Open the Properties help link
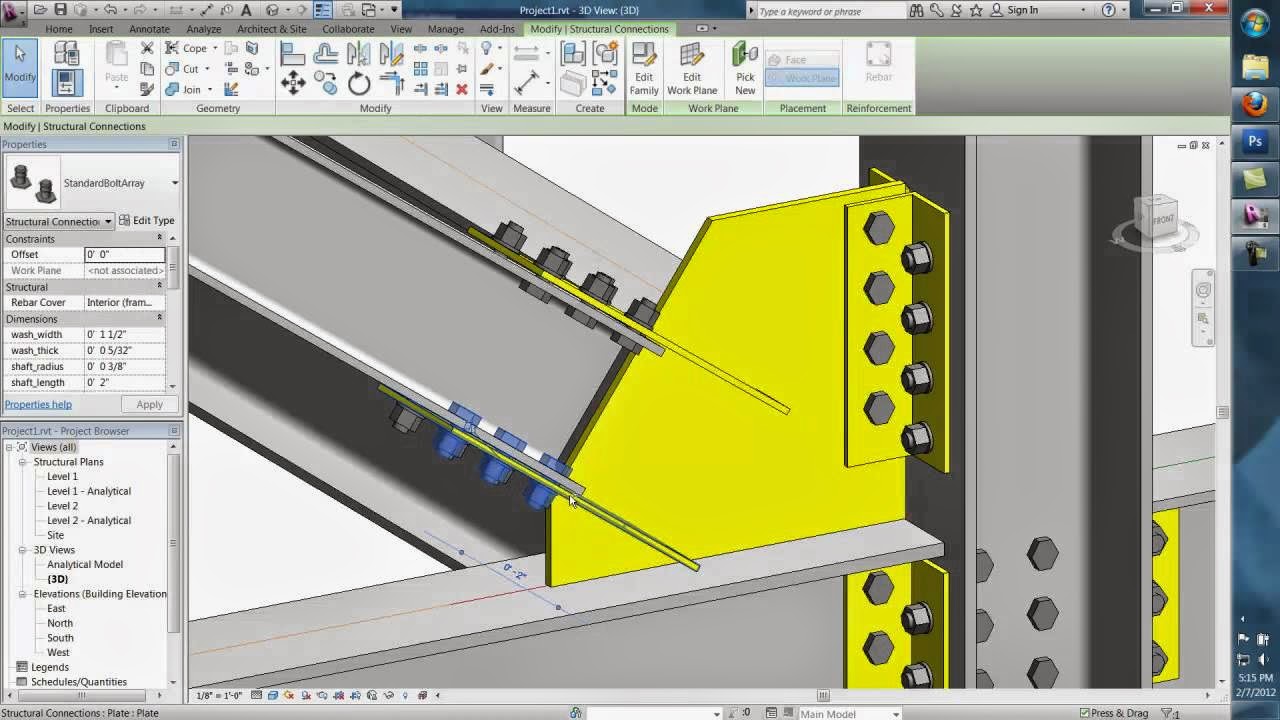Viewport: 1280px width, 720px height. point(38,404)
